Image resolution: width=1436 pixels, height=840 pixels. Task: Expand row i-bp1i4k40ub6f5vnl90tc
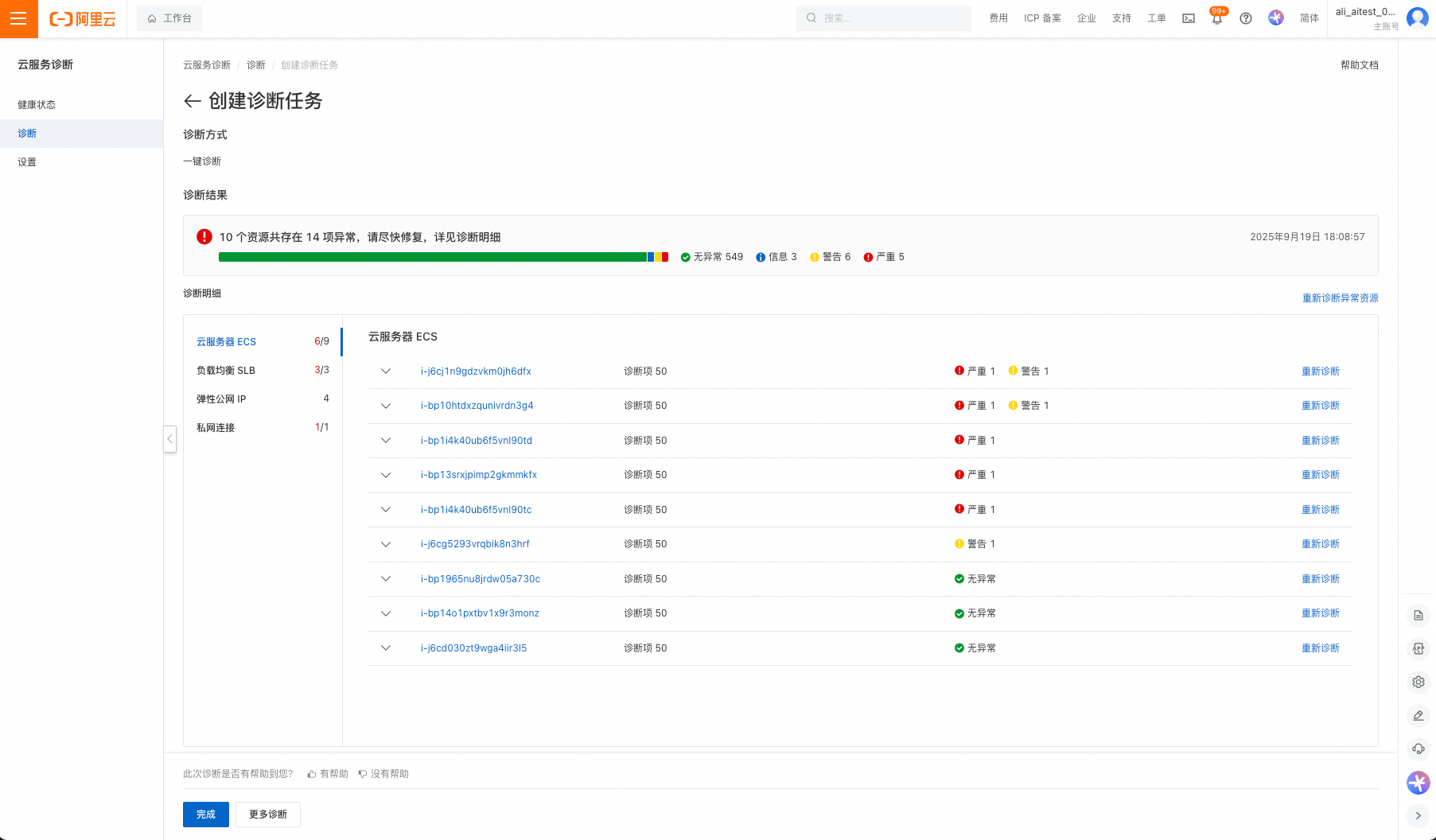(386, 510)
